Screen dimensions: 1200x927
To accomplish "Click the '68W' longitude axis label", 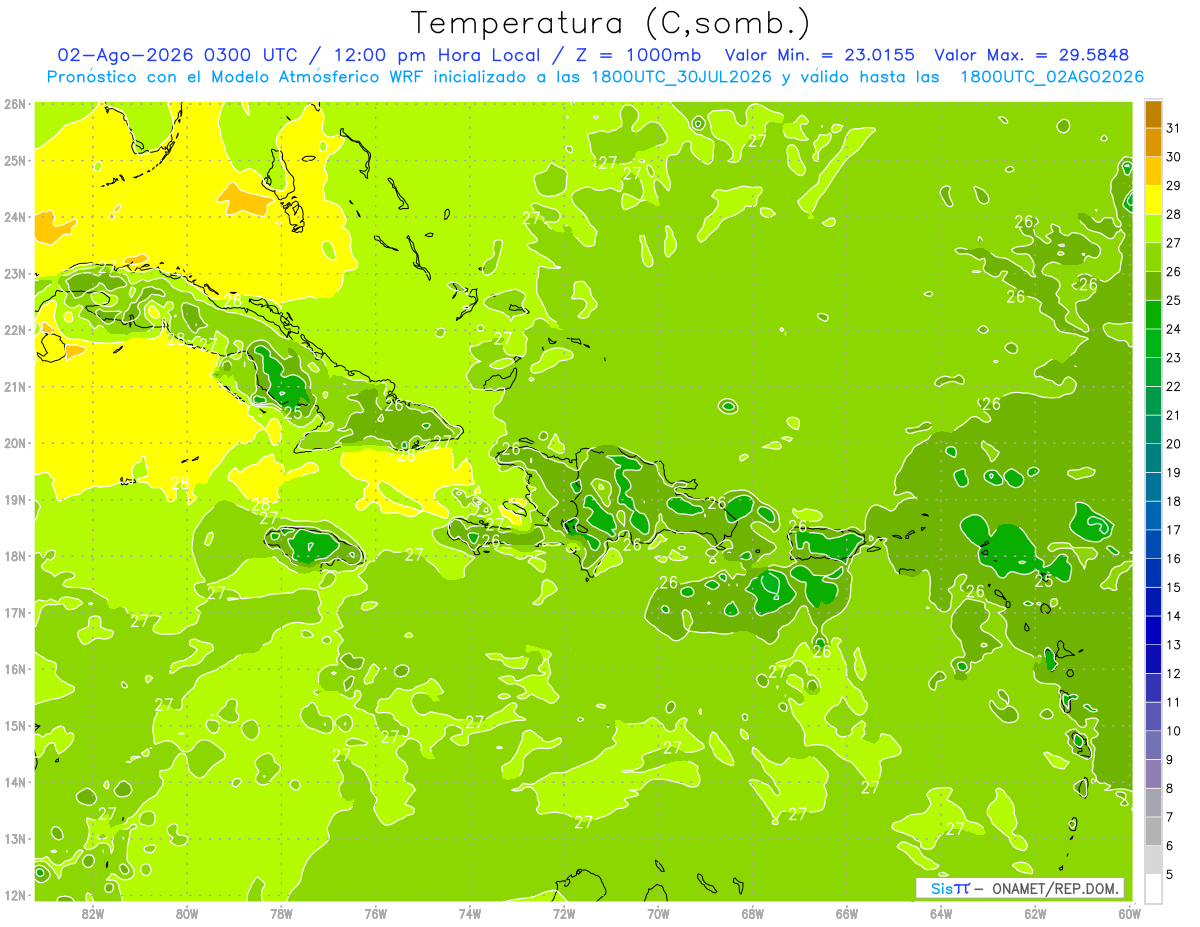I will pyautogui.click(x=753, y=914).
